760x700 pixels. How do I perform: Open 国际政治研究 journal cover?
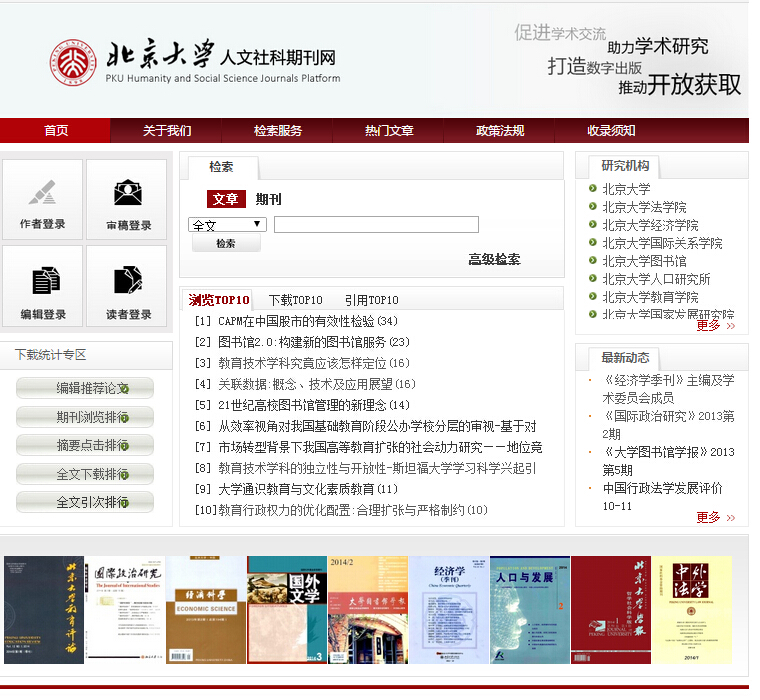125,610
